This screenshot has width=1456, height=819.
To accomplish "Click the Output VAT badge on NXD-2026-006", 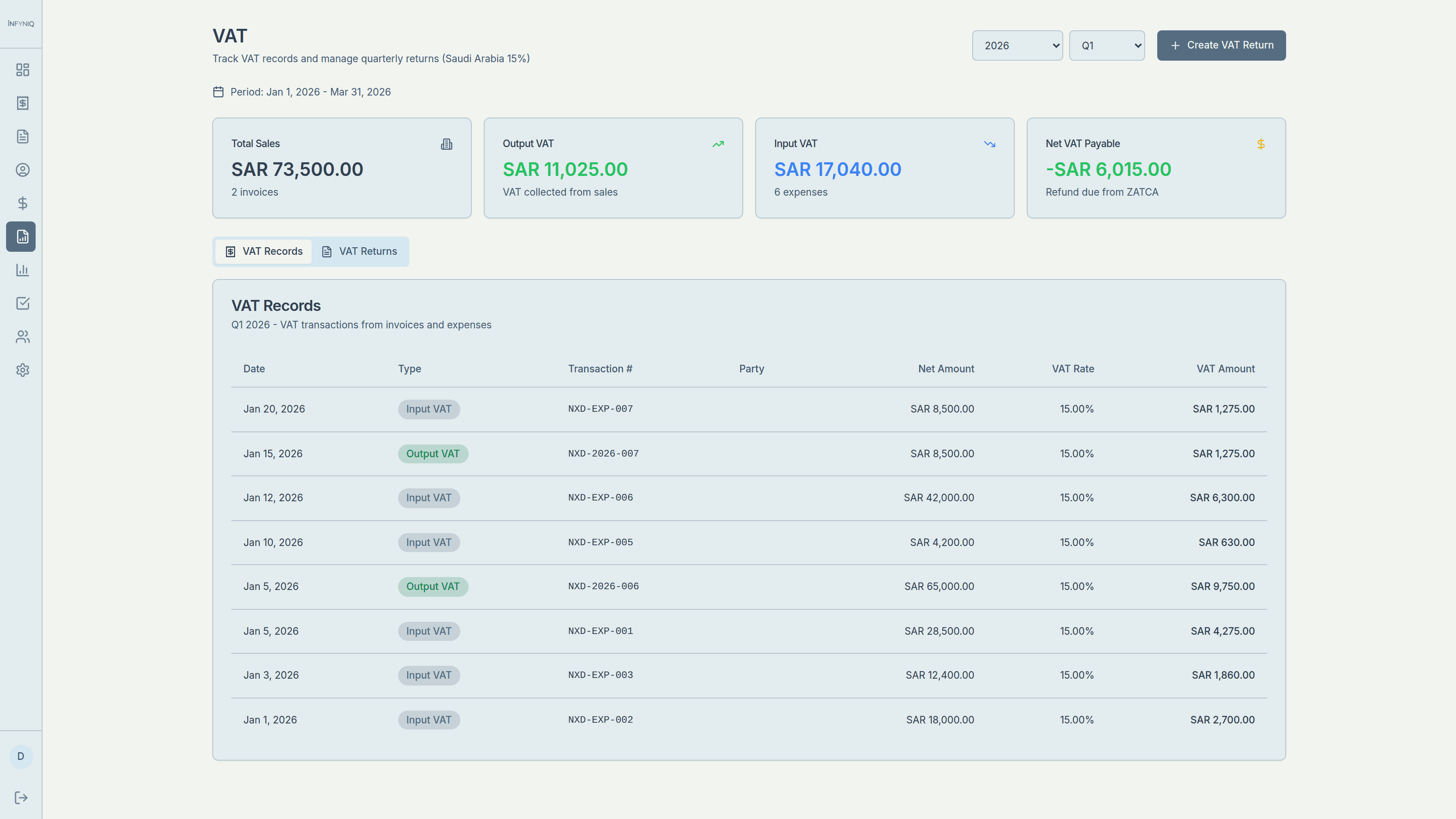I will pyautogui.click(x=432, y=586).
